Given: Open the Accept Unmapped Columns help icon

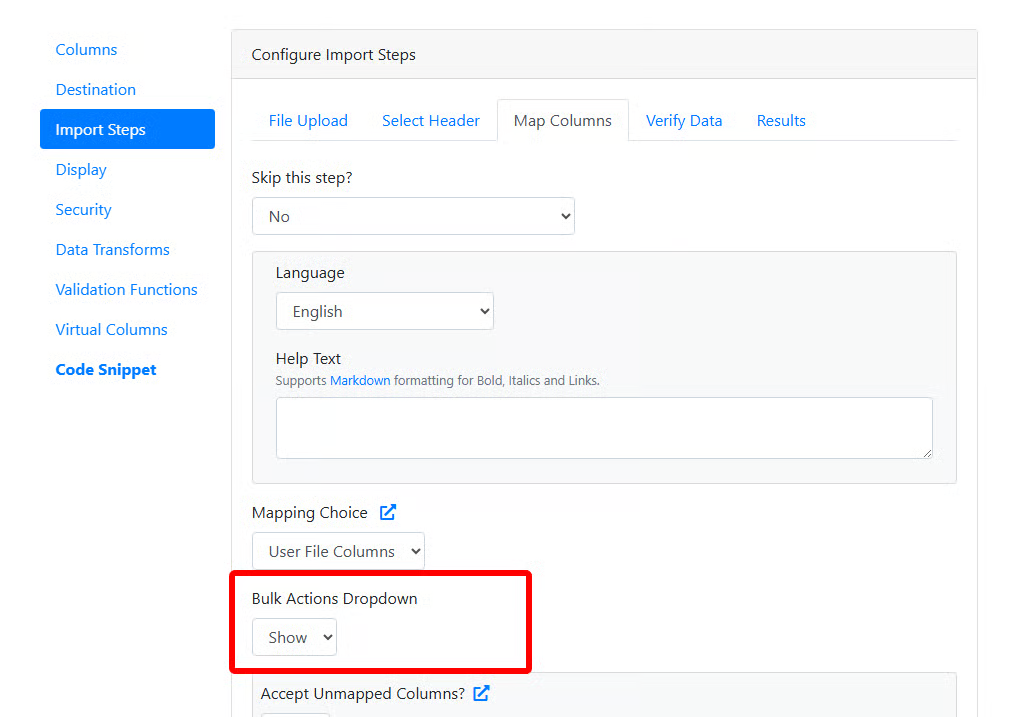Looking at the screenshot, I should coord(481,693).
